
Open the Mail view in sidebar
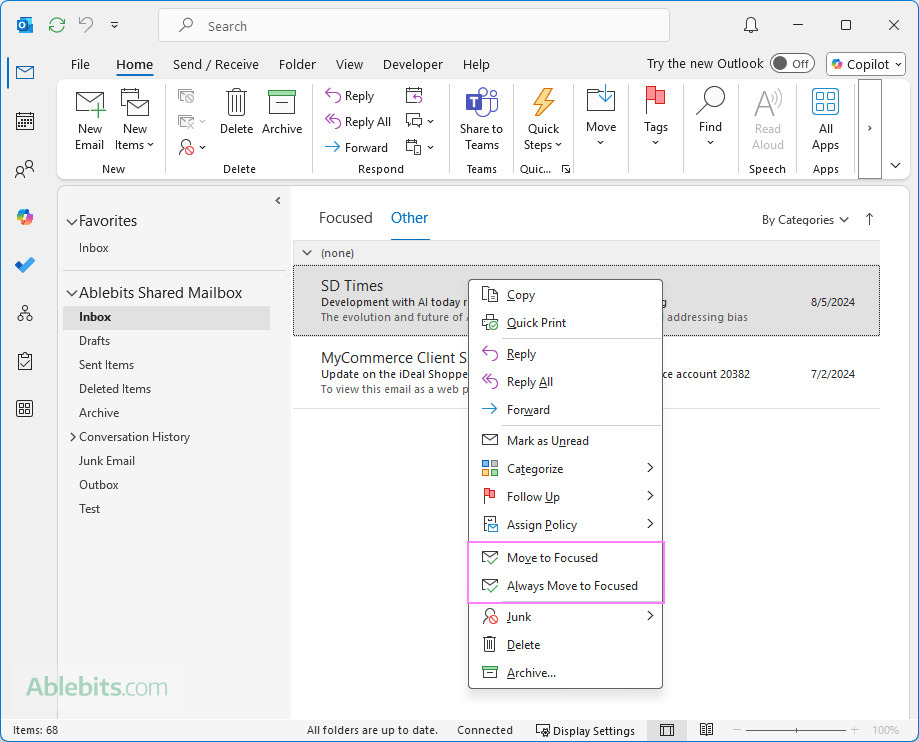25,73
